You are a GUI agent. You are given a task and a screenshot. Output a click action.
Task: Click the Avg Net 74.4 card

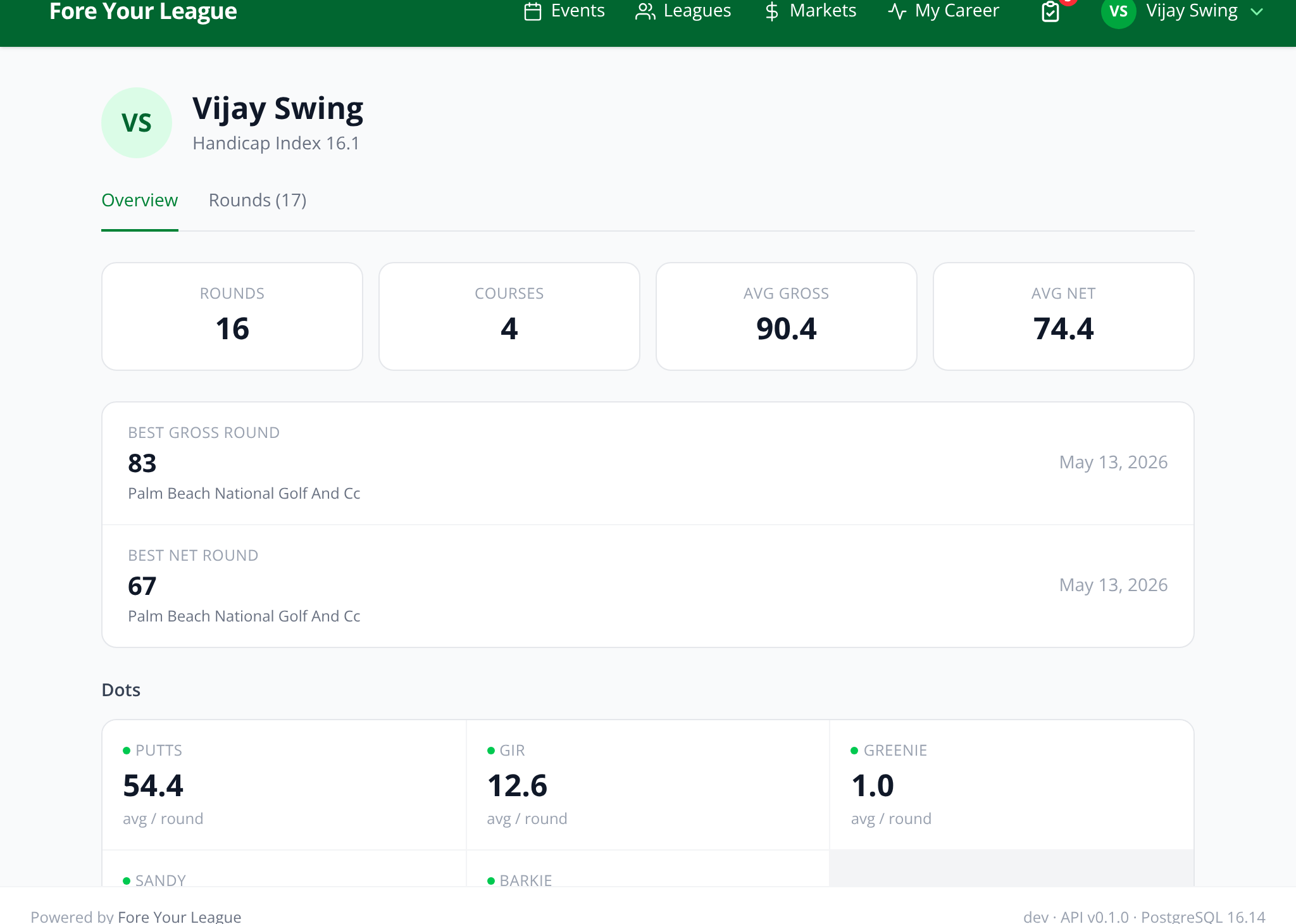click(1064, 316)
